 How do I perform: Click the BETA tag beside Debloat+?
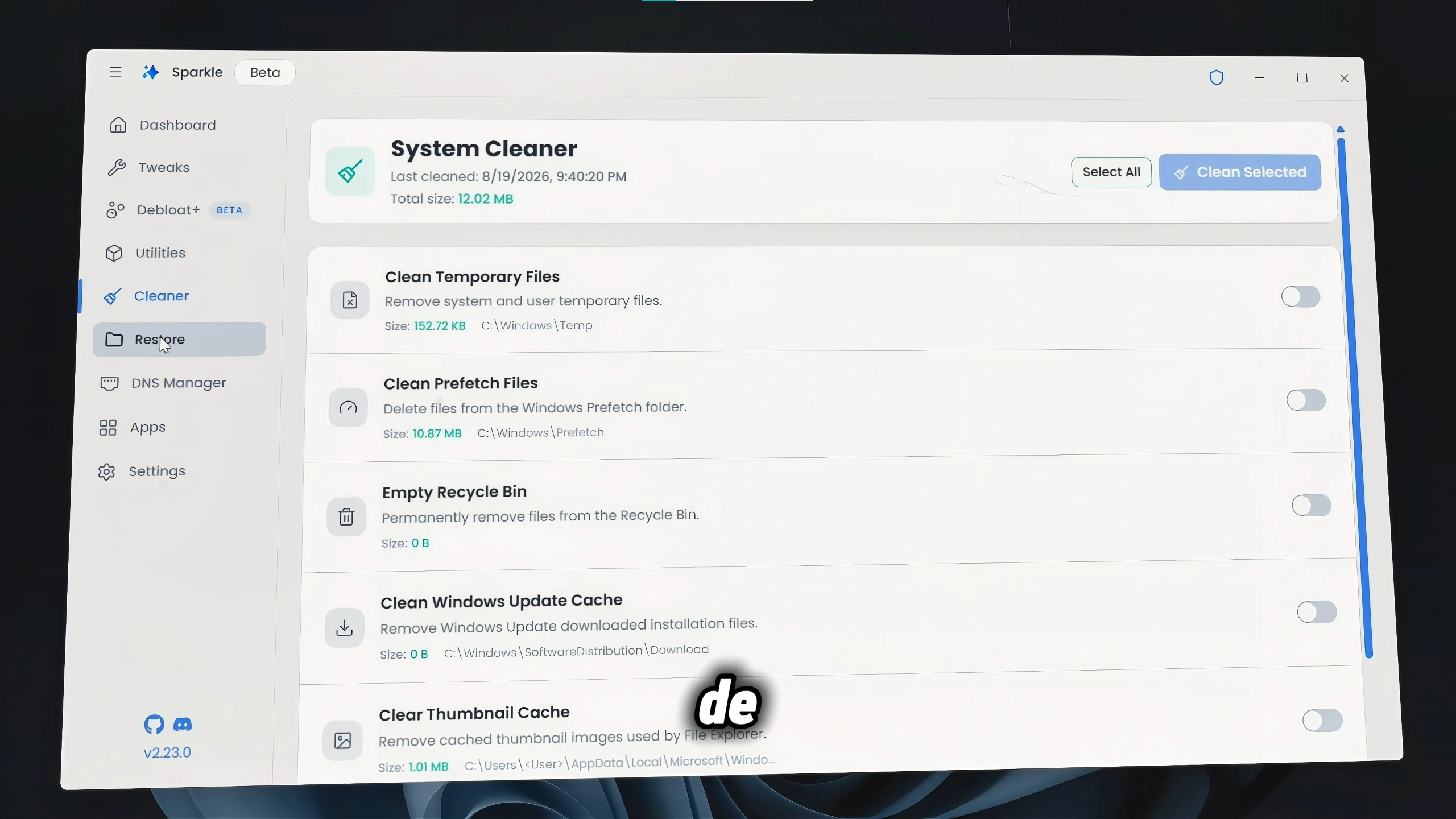point(230,210)
